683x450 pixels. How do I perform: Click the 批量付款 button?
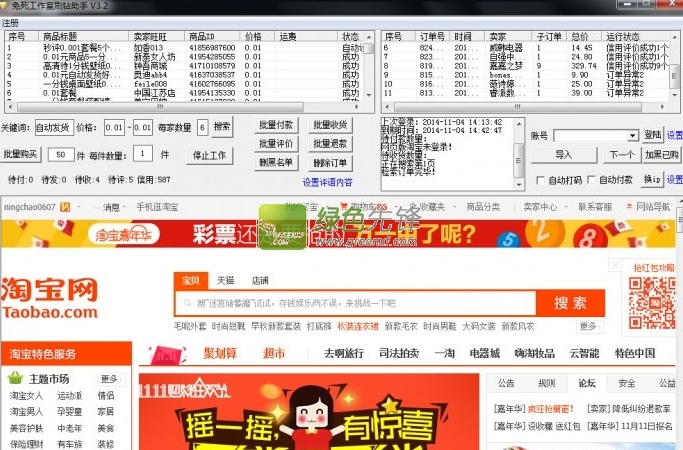(276, 125)
